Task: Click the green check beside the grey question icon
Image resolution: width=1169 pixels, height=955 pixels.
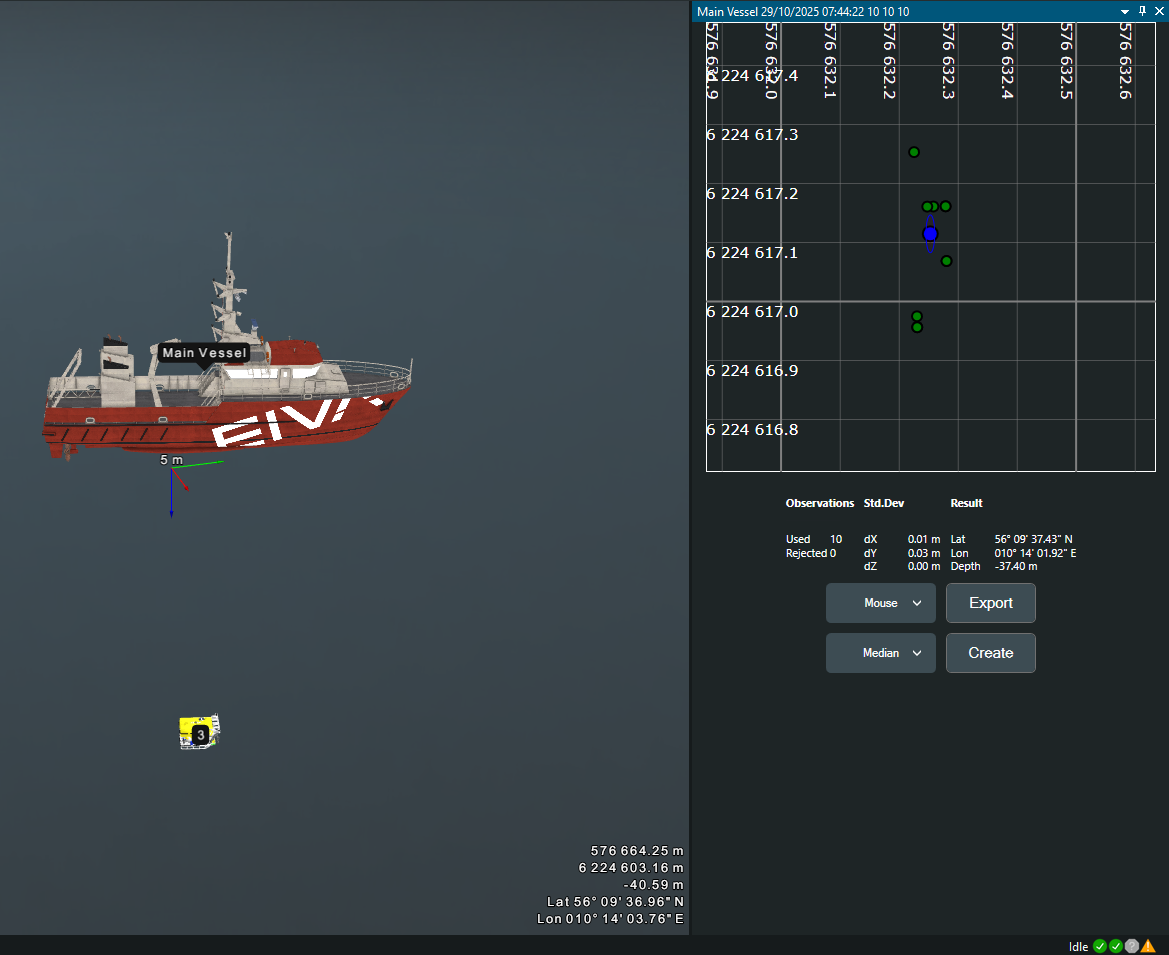Action: pyautogui.click(x=1115, y=946)
